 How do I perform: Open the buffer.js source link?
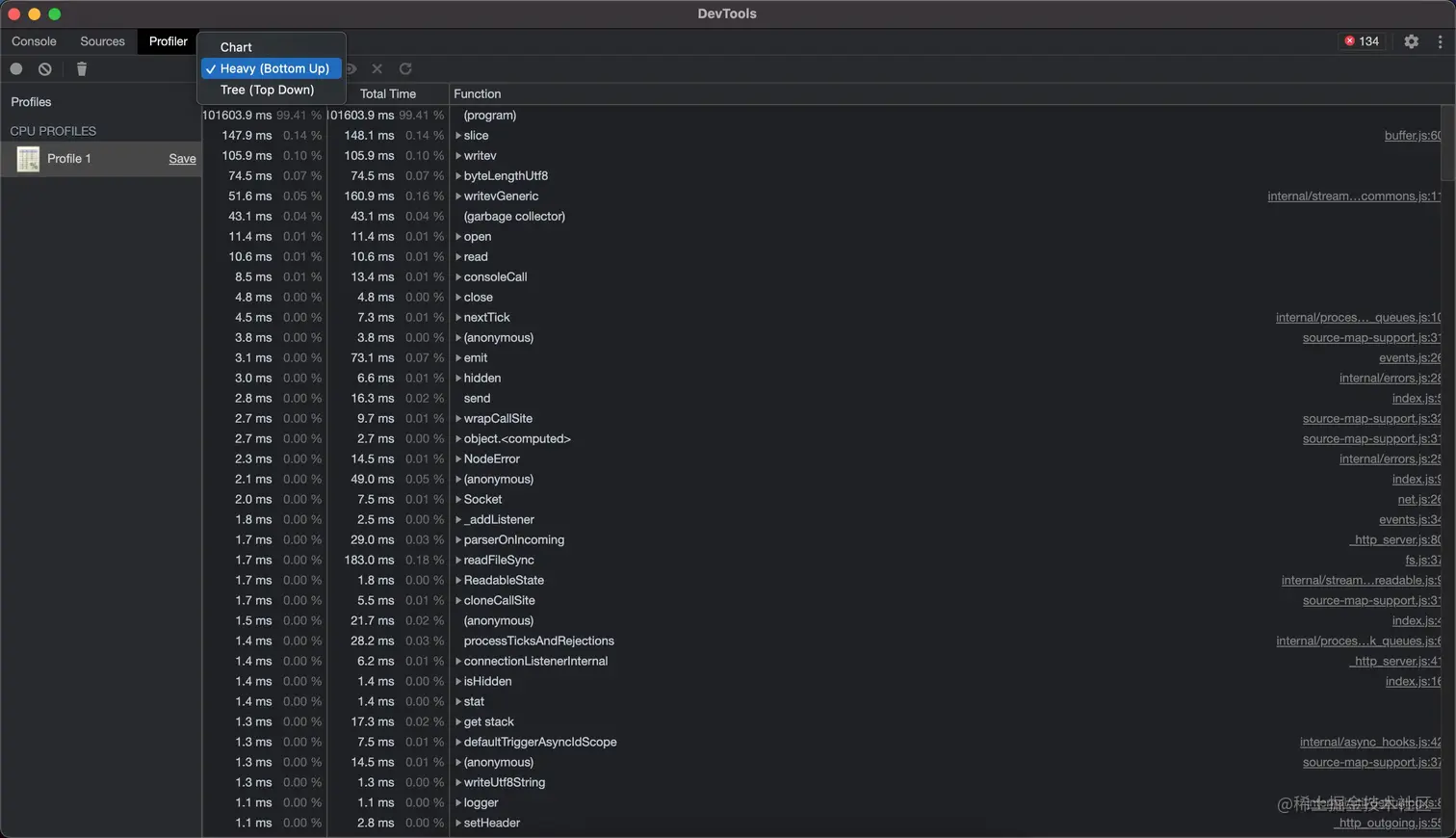tap(1413, 136)
